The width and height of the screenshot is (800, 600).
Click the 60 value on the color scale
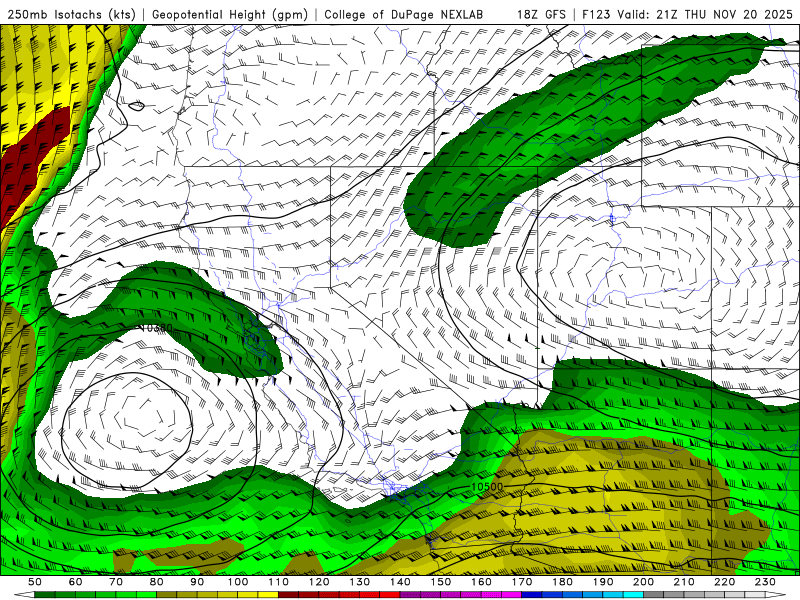click(x=76, y=582)
